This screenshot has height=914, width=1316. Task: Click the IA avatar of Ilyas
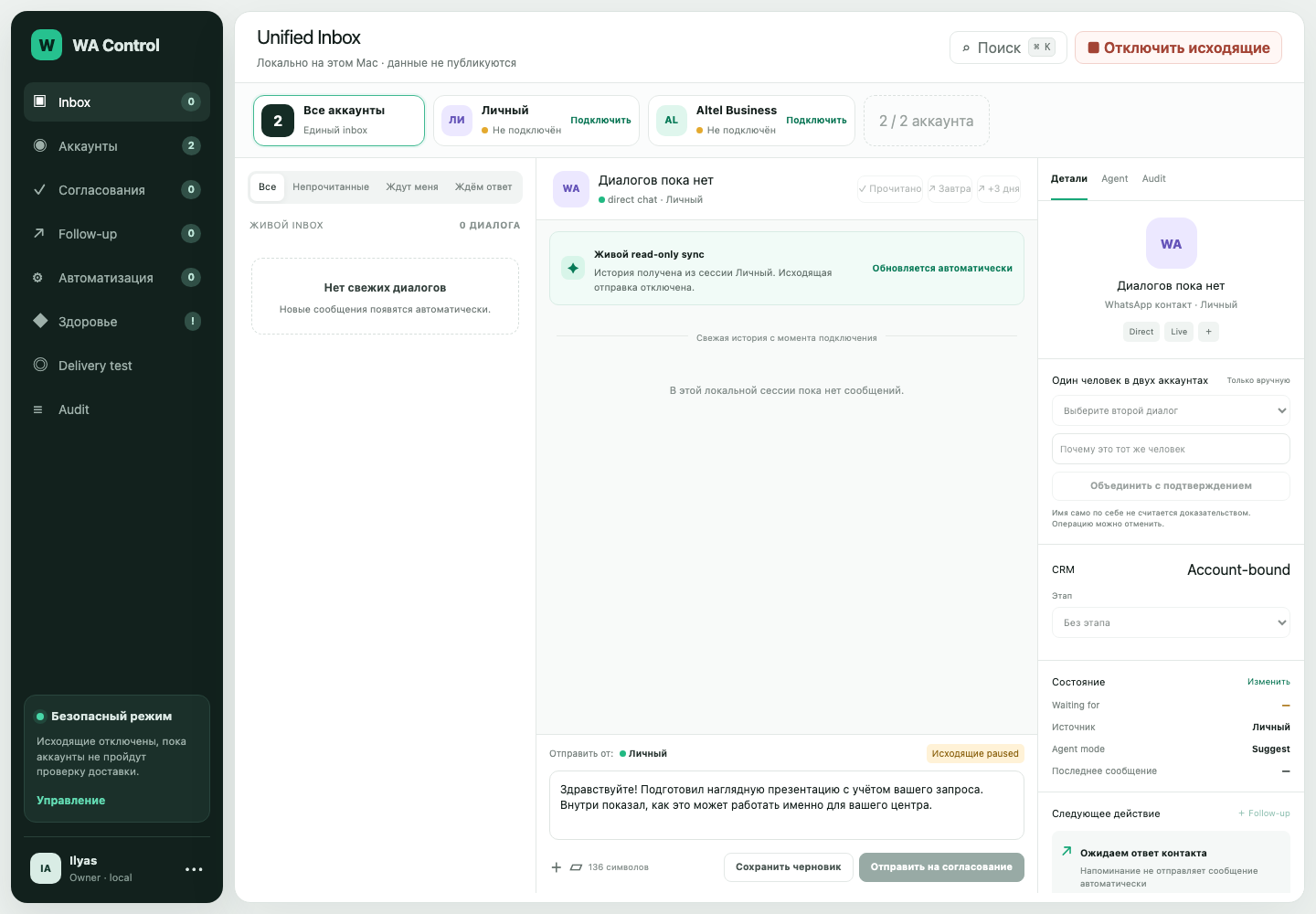[46, 868]
